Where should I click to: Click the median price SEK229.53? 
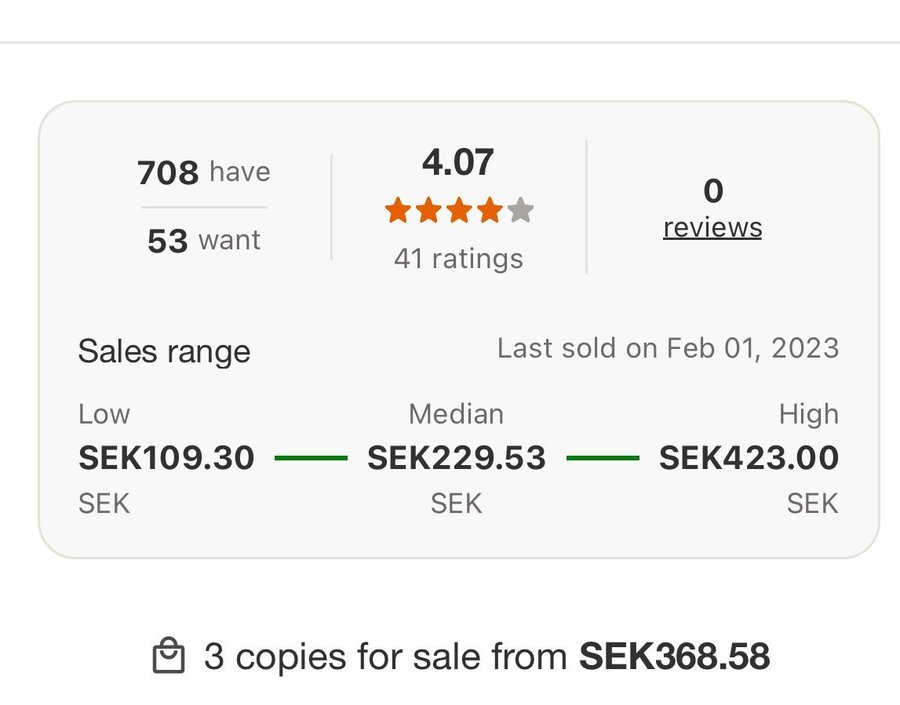[x=457, y=458]
